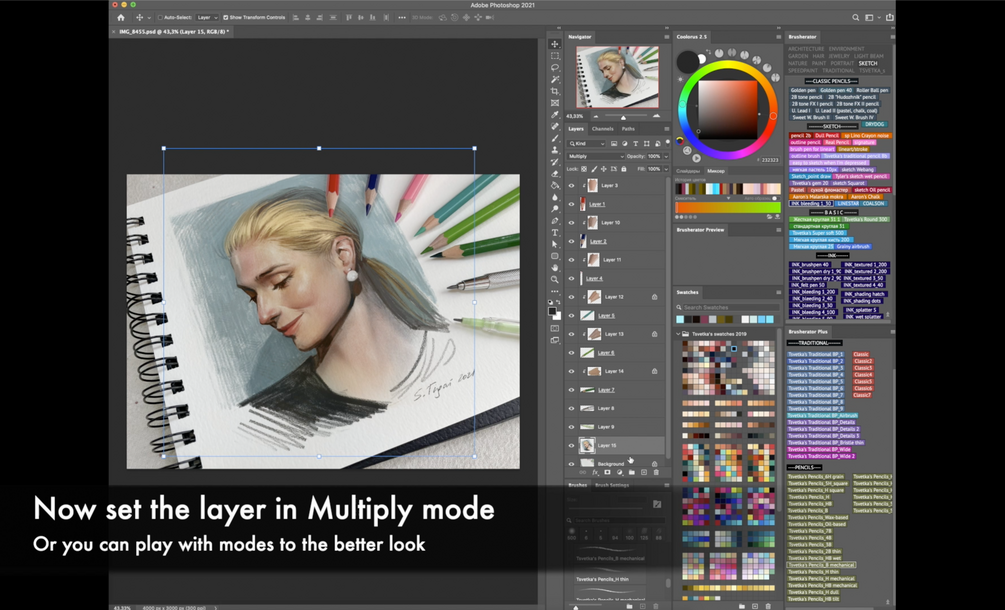
Task: Toggle lock all button in Layers panel
Action: 624,169
